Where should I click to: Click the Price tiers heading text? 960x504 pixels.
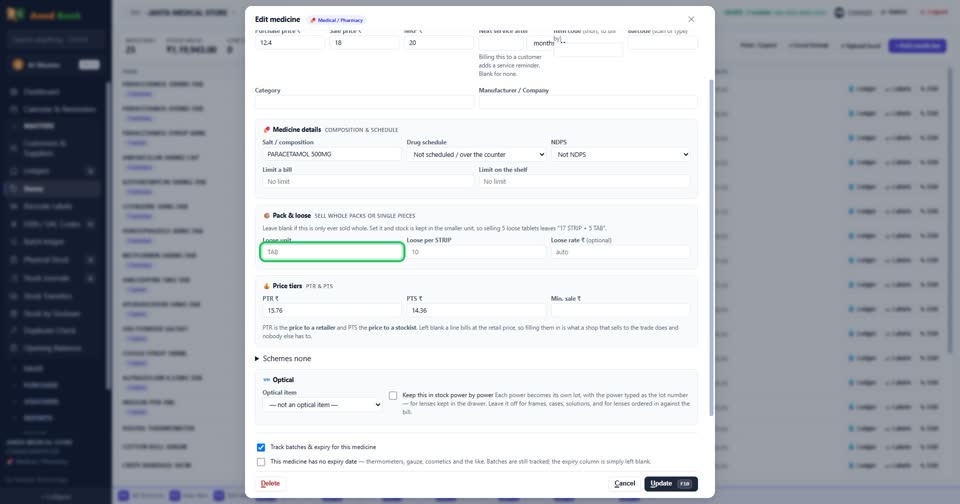pyautogui.click(x=287, y=286)
